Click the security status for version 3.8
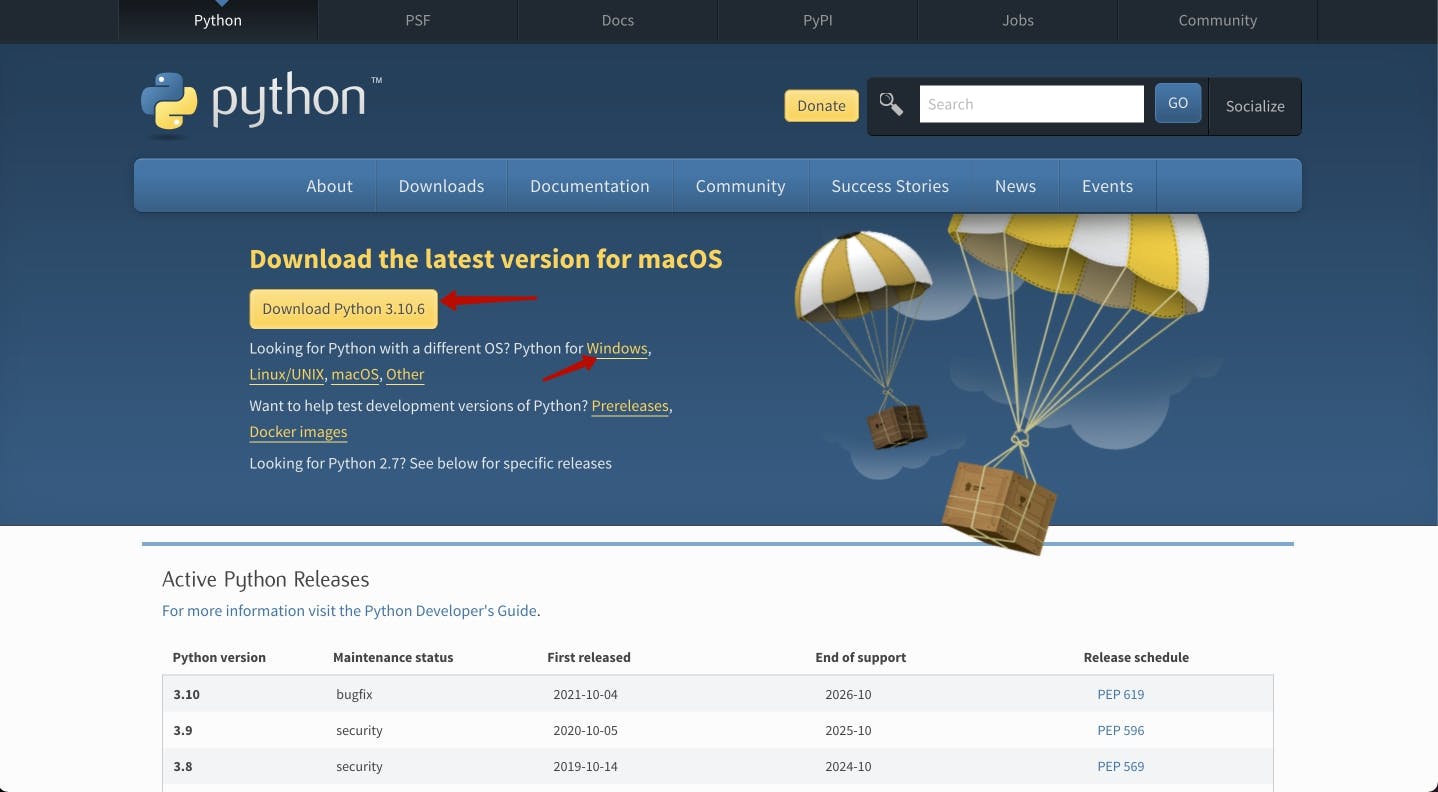1438x792 pixels. coord(359,766)
